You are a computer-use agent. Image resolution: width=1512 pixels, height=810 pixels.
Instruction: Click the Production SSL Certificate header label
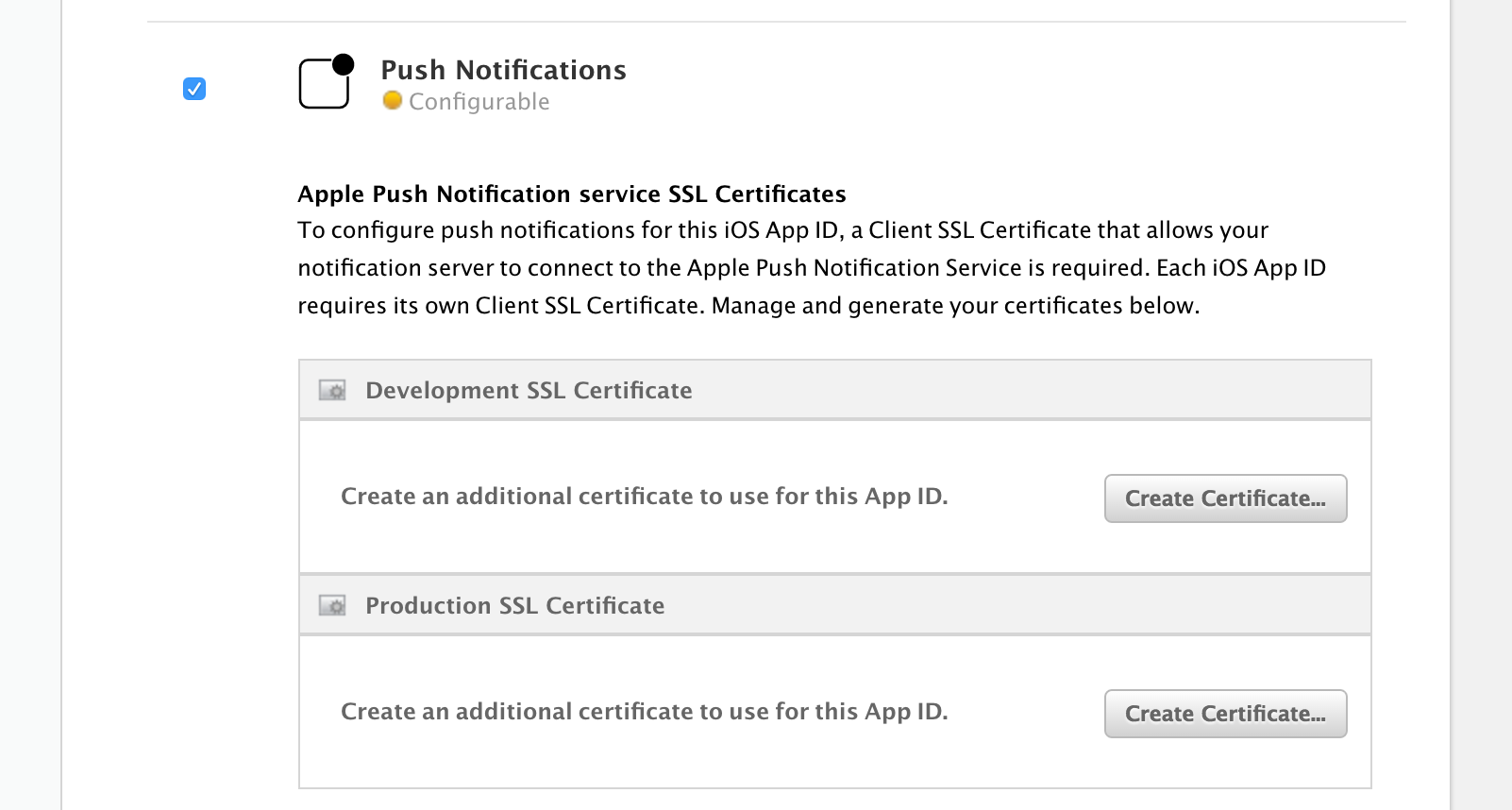(514, 605)
